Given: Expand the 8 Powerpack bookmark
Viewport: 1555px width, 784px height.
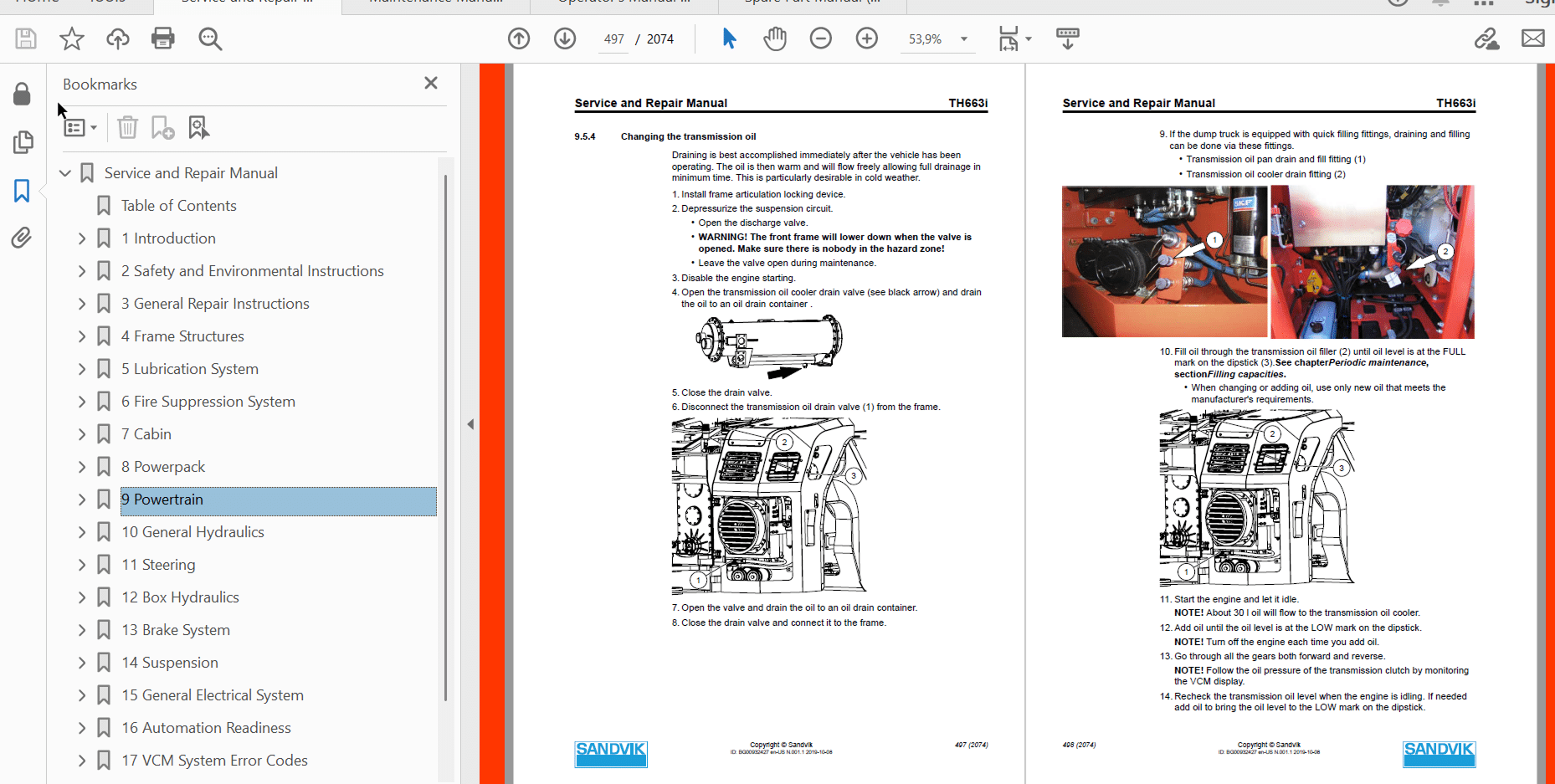Looking at the screenshot, I should click(x=82, y=467).
